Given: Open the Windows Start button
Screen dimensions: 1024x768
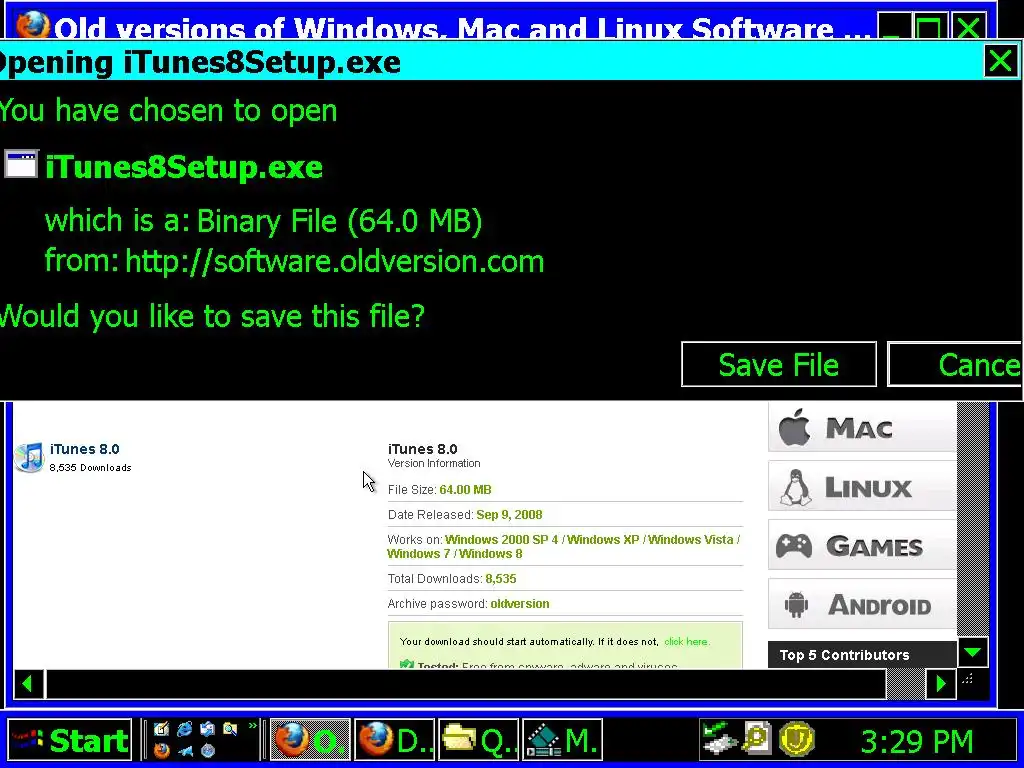Looking at the screenshot, I should coord(71,741).
